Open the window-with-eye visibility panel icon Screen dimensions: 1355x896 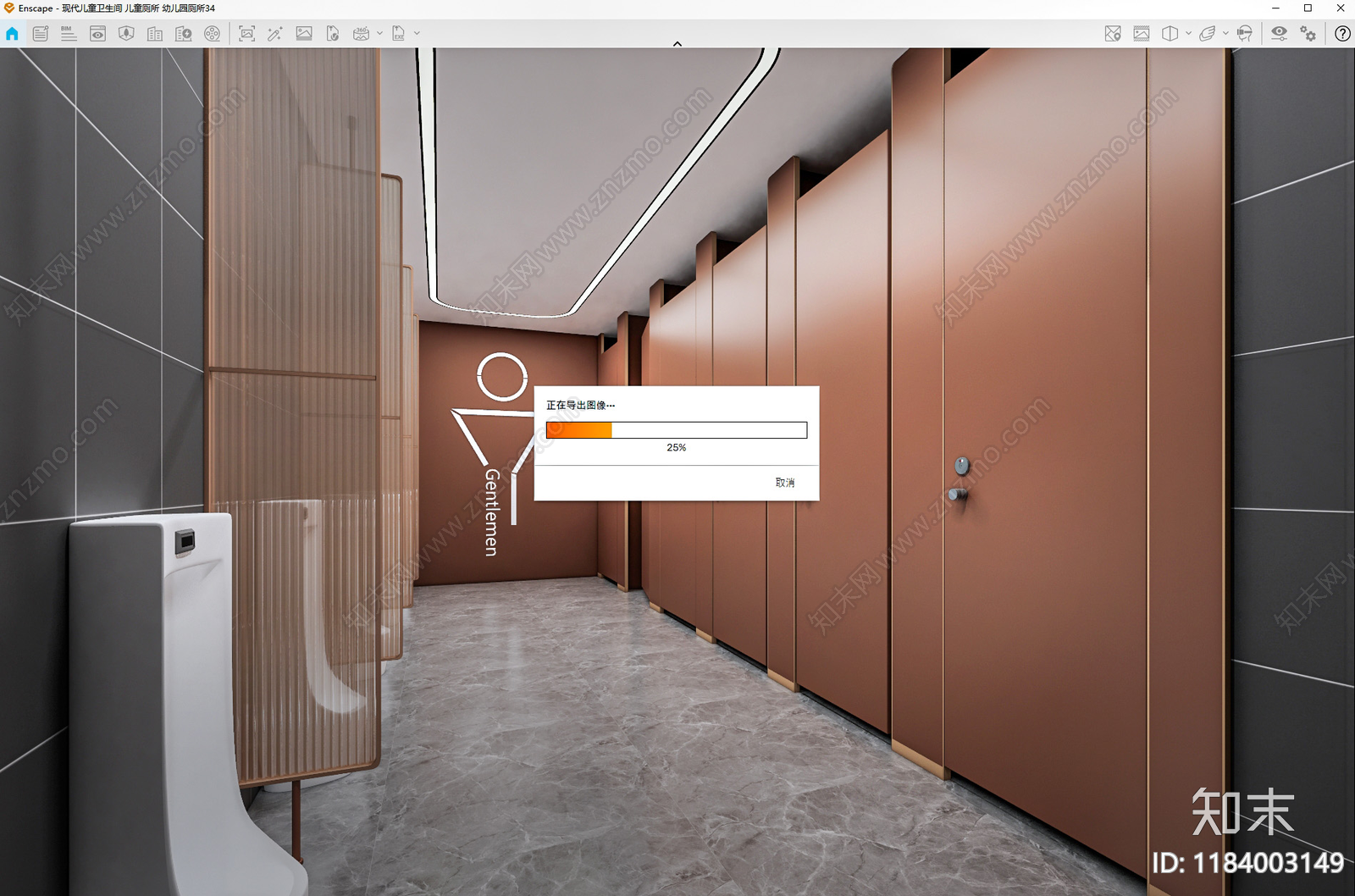(97, 34)
